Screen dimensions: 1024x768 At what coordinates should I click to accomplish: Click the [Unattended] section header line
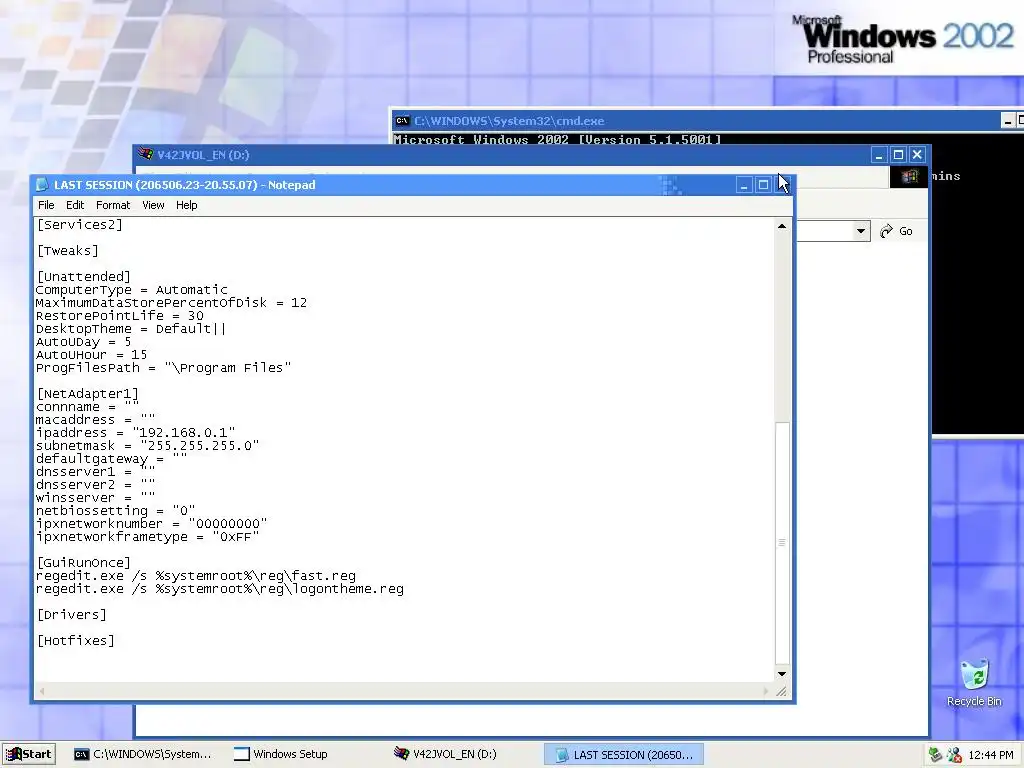(x=84, y=277)
